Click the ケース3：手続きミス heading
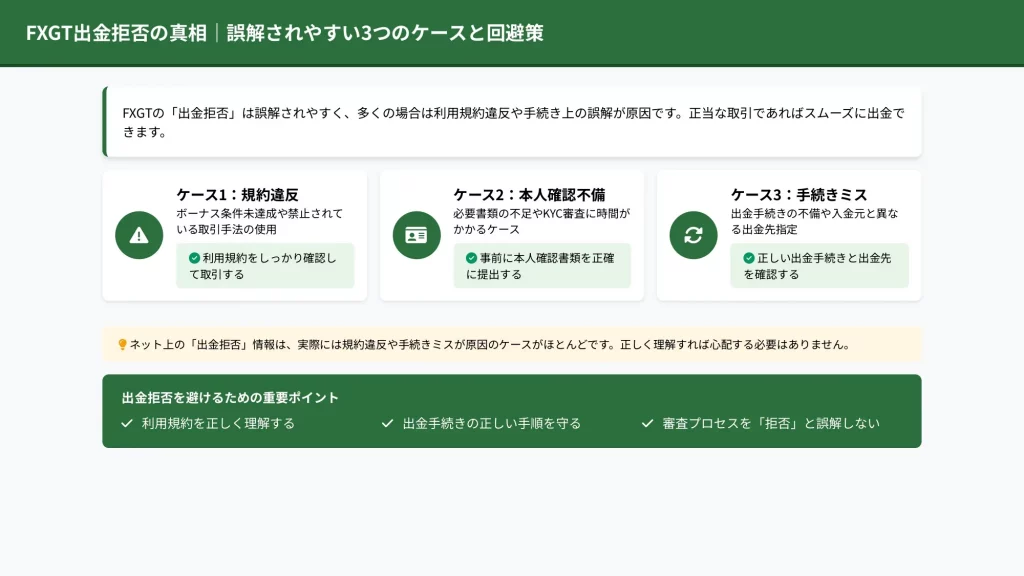Viewport: 1024px width, 576px height. click(799, 195)
